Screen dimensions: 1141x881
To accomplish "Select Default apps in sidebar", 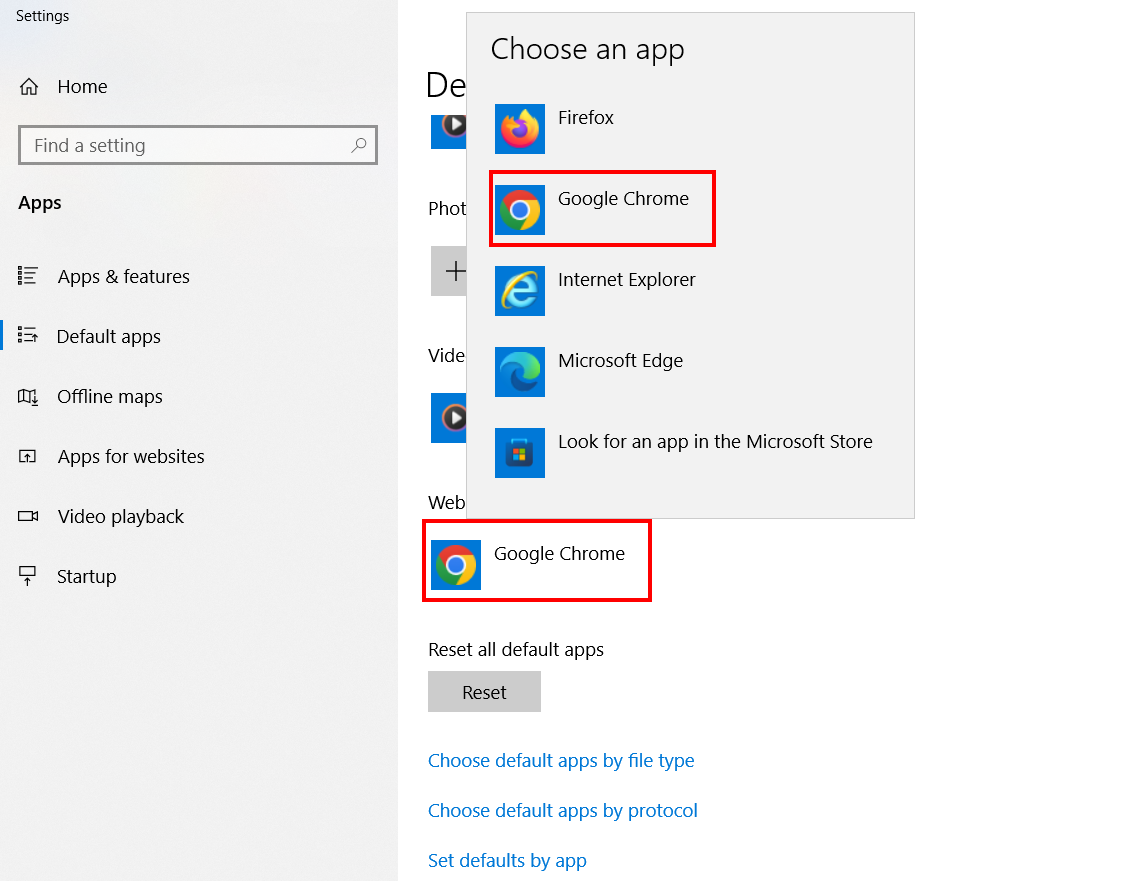I will point(108,337).
